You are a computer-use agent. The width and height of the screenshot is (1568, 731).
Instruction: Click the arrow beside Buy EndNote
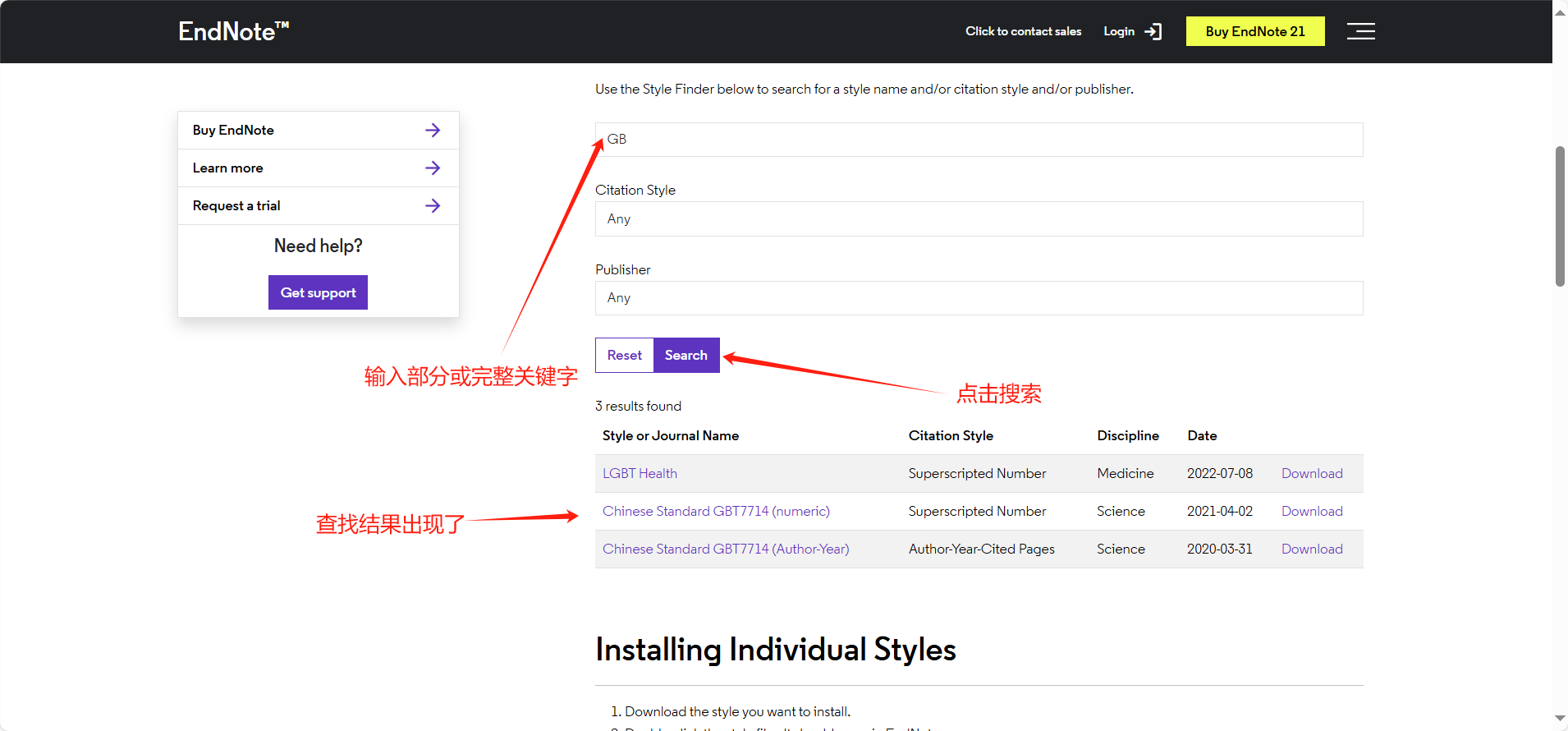pyautogui.click(x=433, y=130)
